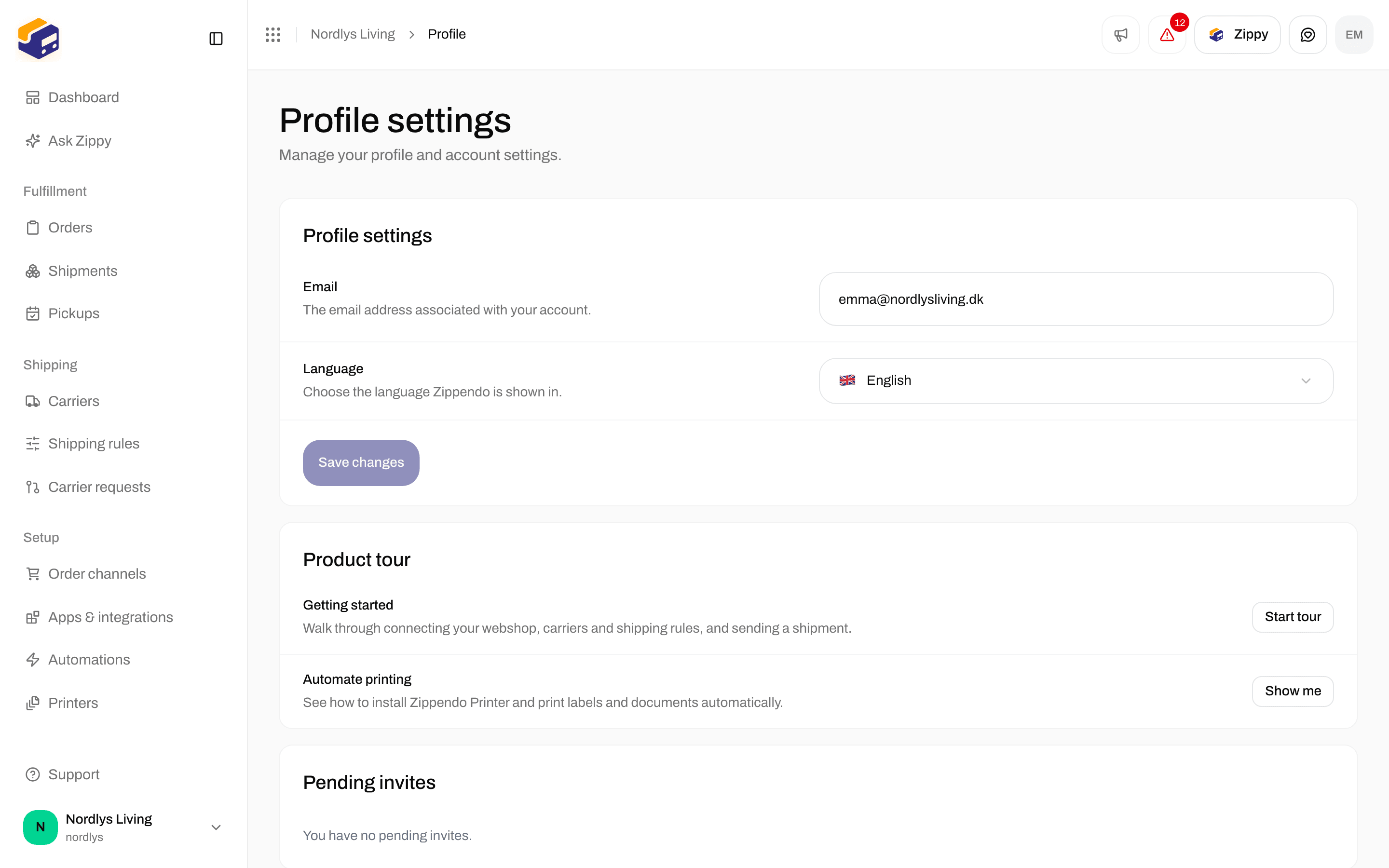The height and width of the screenshot is (868, 1389).
Task: Open Pickups in the sidebar
Action: [73, 313]
